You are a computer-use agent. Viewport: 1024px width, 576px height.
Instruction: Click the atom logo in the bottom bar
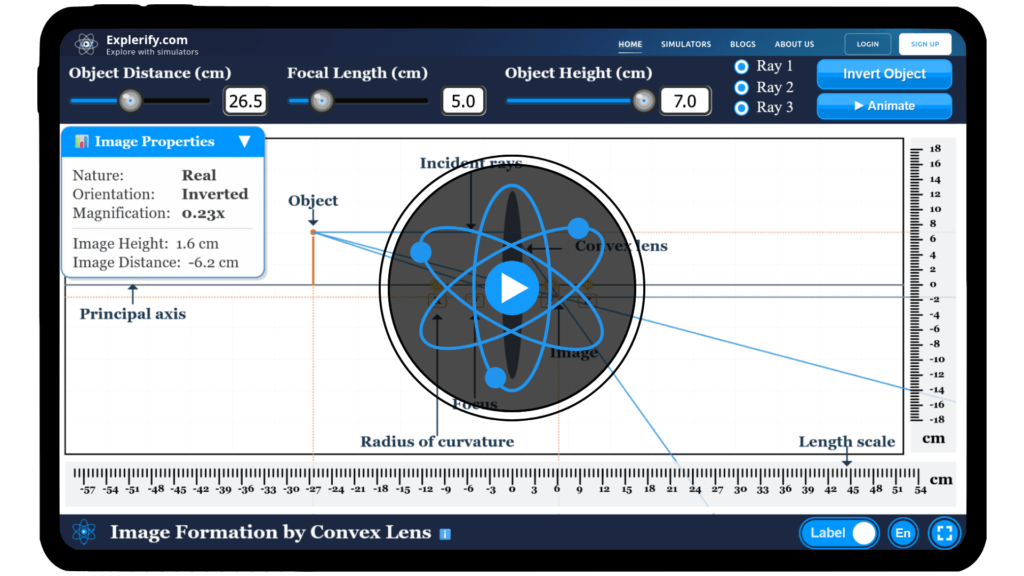coord(85,533)
